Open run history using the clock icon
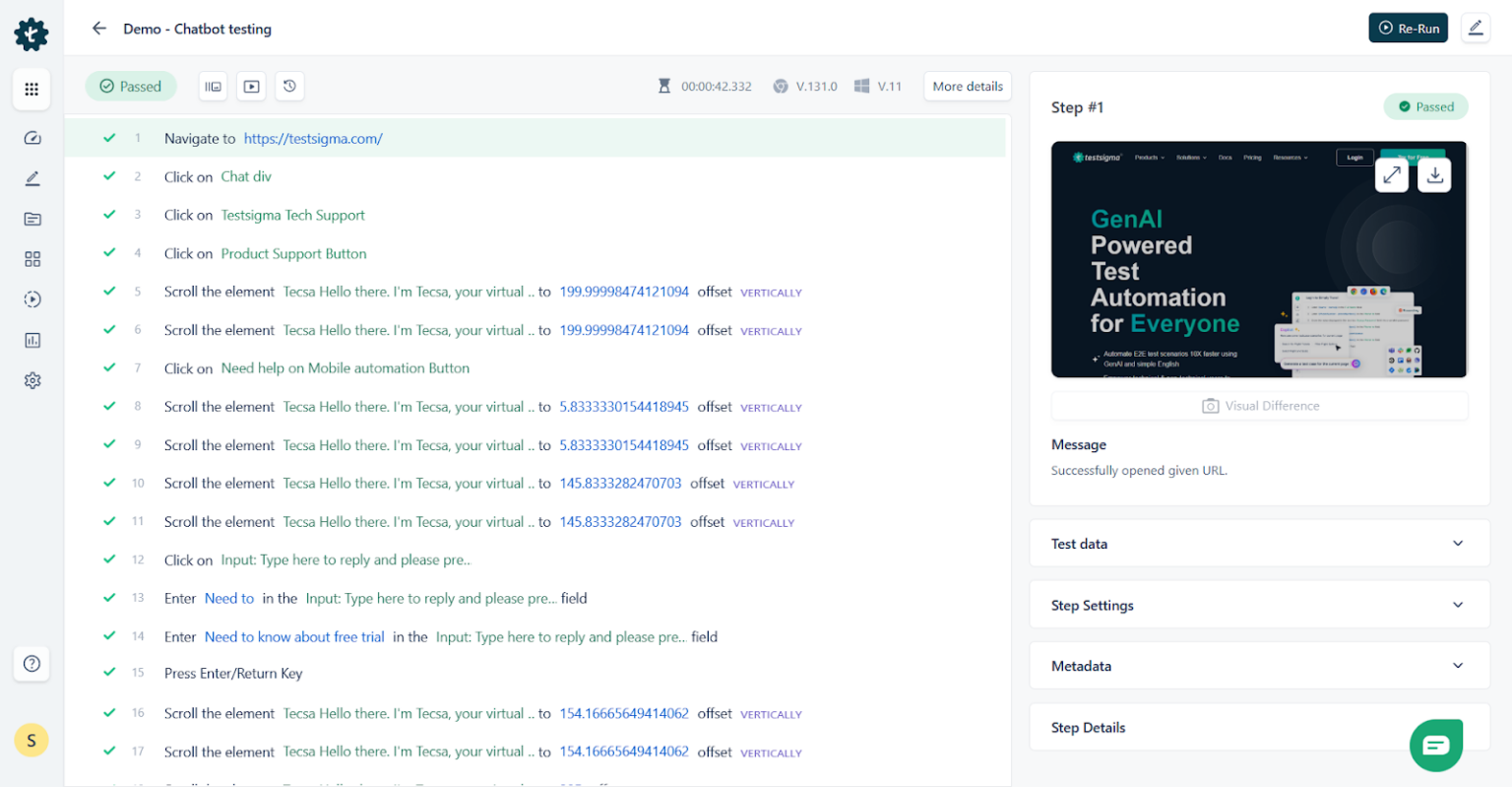The height and width of the screenshot is (787, 1512). click(288, 86)
